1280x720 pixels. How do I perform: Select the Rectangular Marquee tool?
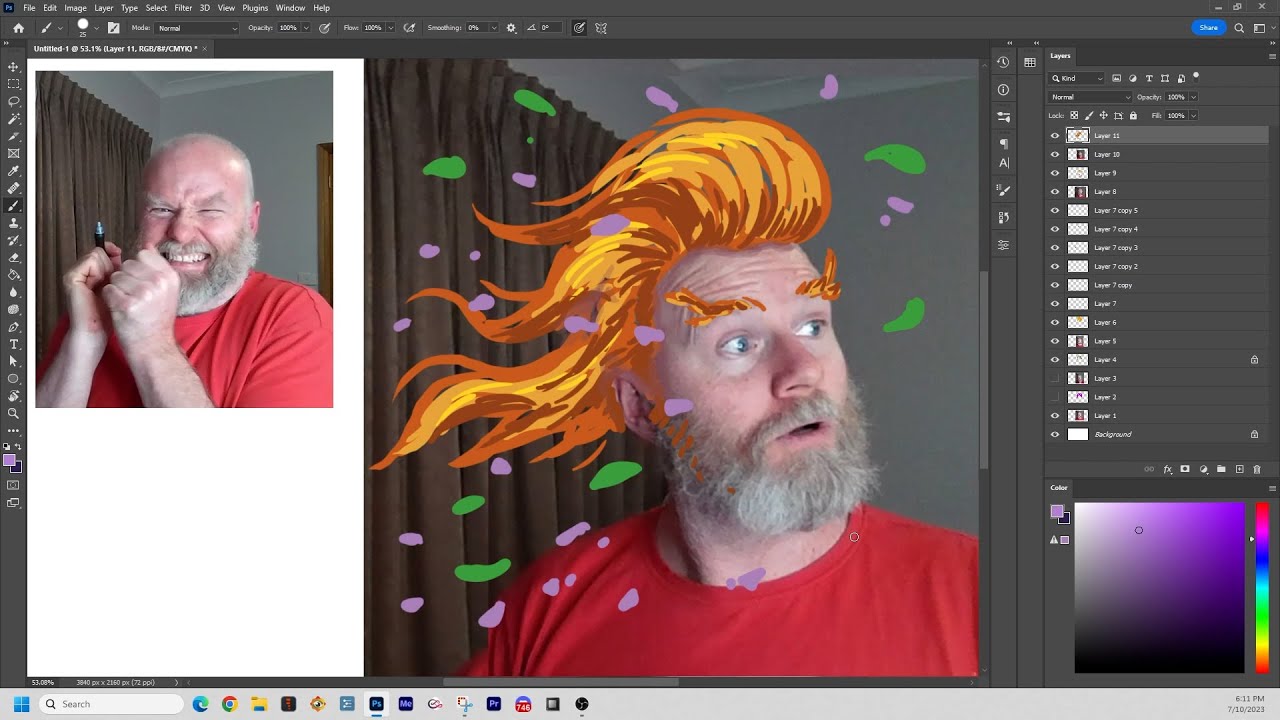(x=13, y=84)
